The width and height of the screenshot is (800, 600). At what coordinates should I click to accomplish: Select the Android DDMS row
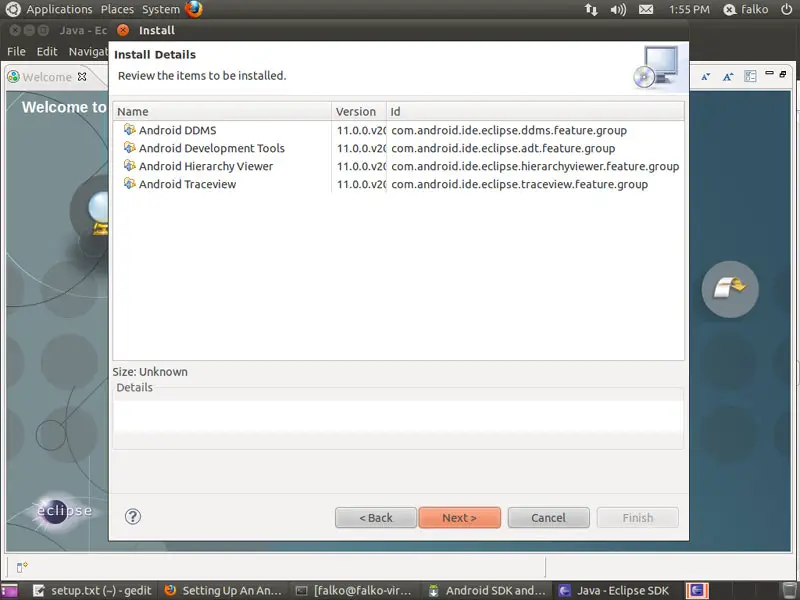(x=398, y=130)
